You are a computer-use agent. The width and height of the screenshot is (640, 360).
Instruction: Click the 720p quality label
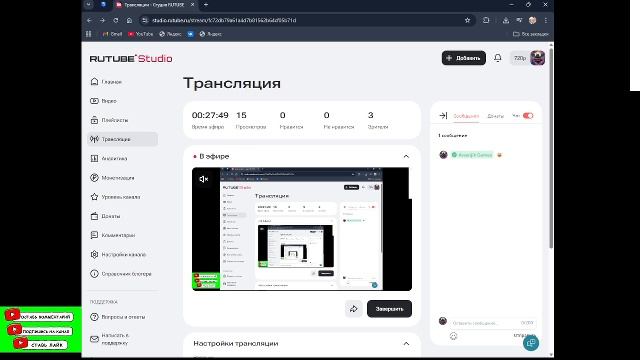(520, 58)
